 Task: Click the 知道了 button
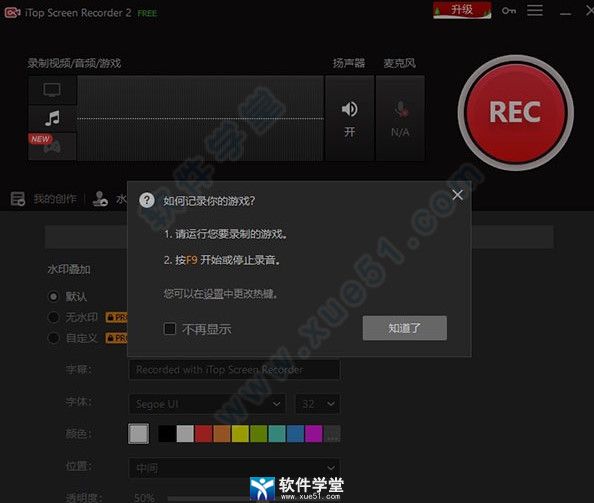pos(405,328)
